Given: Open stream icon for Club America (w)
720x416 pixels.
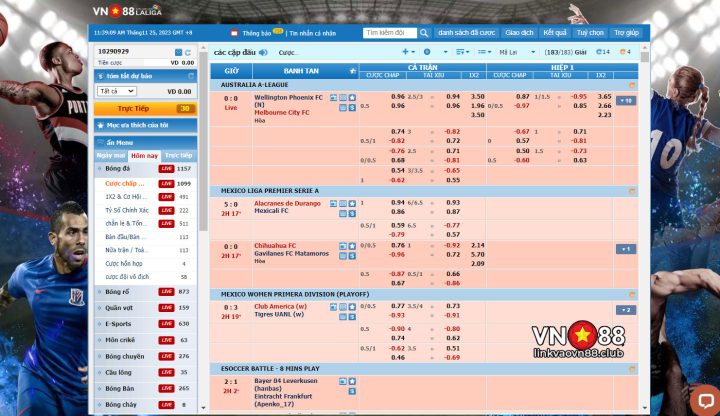Looking at the screenshot, I should (x=333, y=307).
